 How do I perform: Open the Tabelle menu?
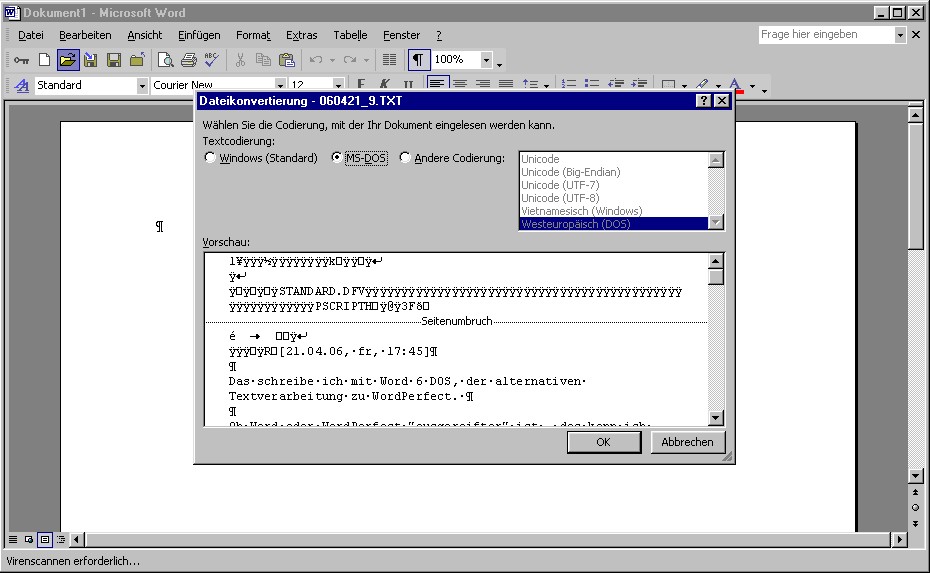(350, 36)
